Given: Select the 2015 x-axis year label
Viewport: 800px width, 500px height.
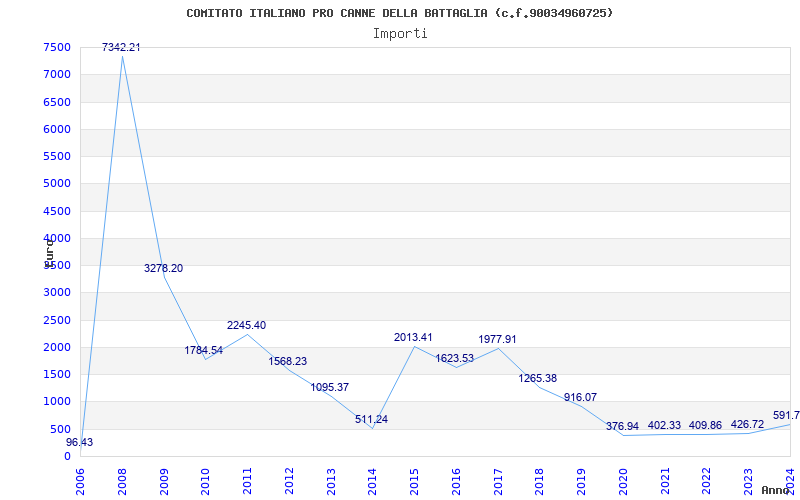Looking at the screenshot, I should coord(414,482).
